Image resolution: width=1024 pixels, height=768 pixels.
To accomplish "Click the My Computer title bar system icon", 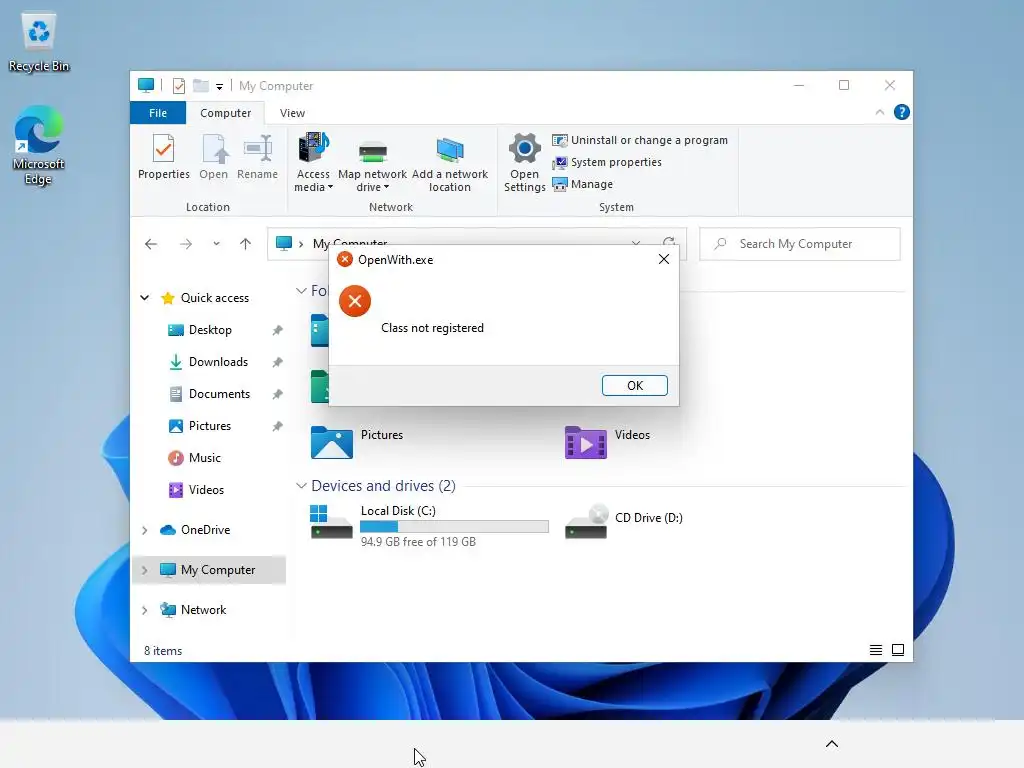I will (x=146, y=86).
